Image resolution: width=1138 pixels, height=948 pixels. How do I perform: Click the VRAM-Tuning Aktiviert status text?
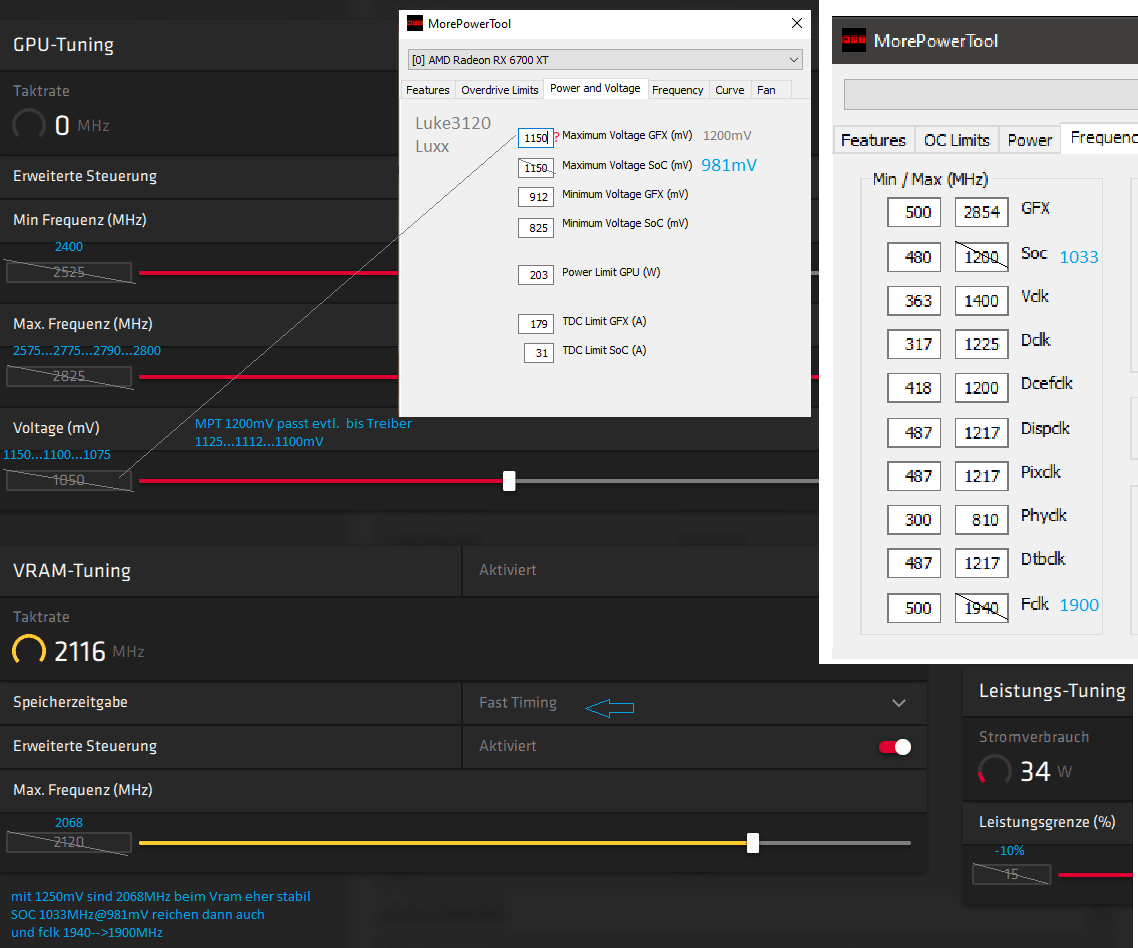[507, 570]
